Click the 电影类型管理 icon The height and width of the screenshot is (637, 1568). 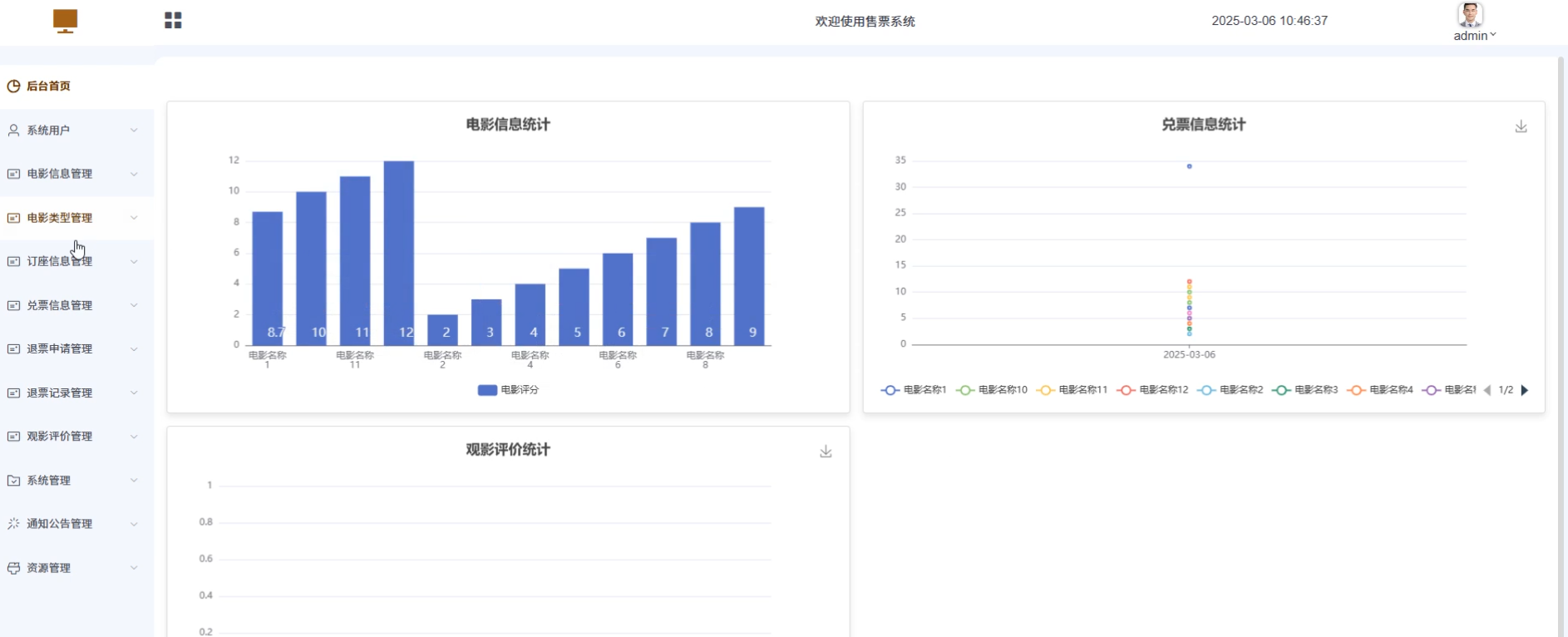click(13, 218)
